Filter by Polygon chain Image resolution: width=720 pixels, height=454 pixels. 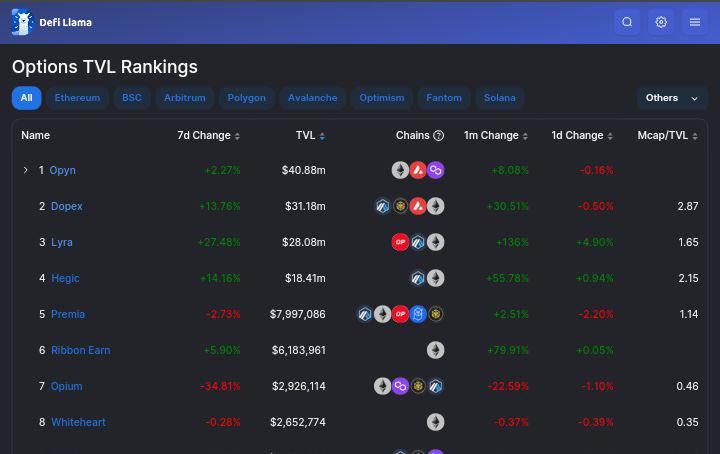point(247,98)
